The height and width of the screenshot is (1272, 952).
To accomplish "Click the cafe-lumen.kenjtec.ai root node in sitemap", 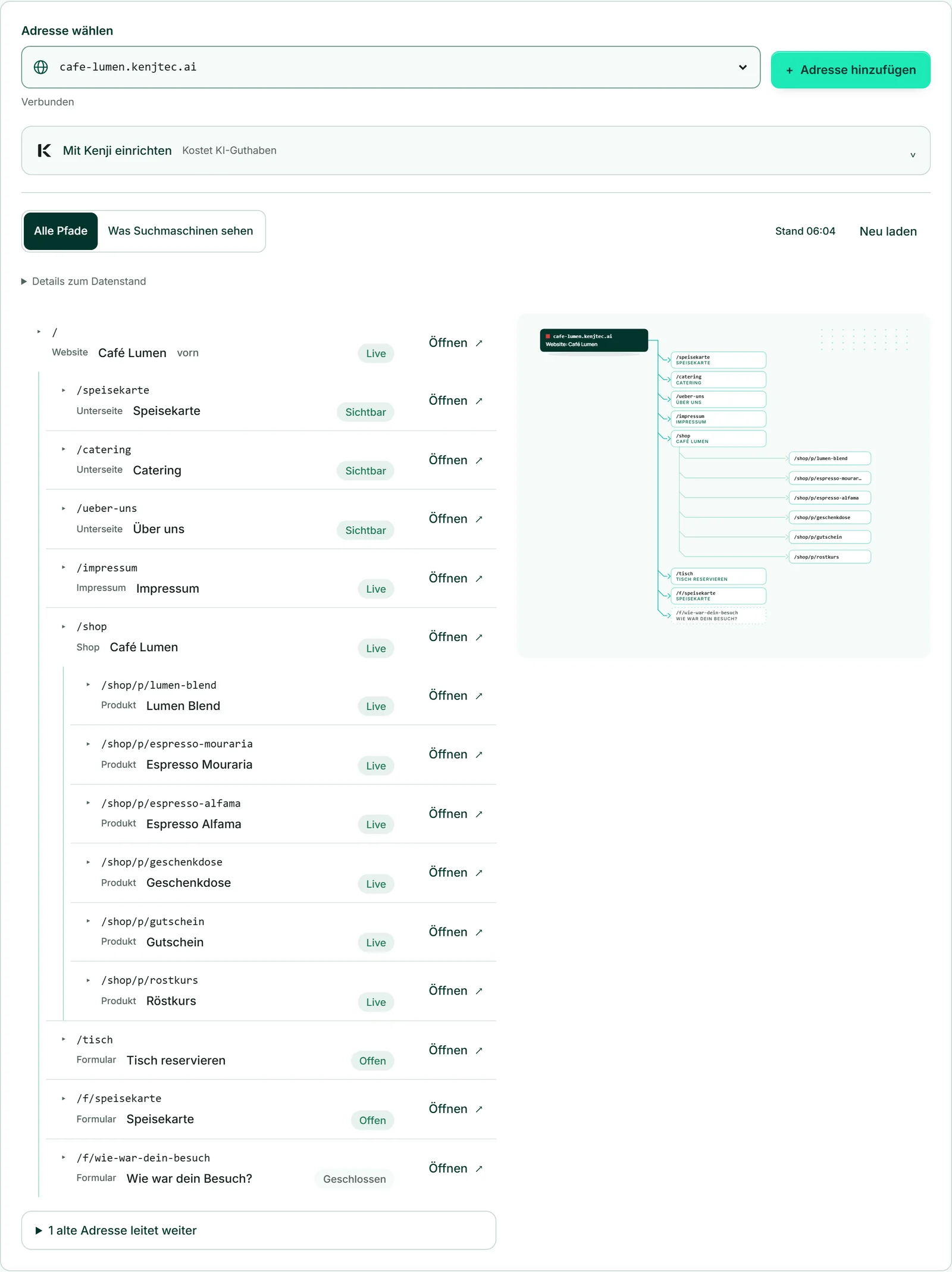I will coord(594,340).
